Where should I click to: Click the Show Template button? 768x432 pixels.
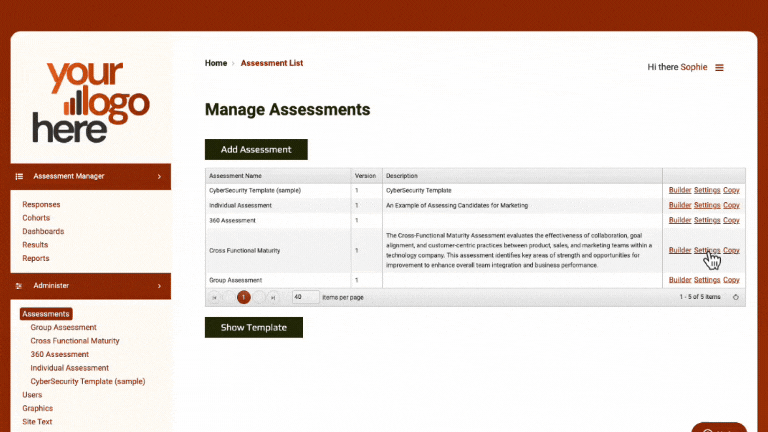coord(253,327)
